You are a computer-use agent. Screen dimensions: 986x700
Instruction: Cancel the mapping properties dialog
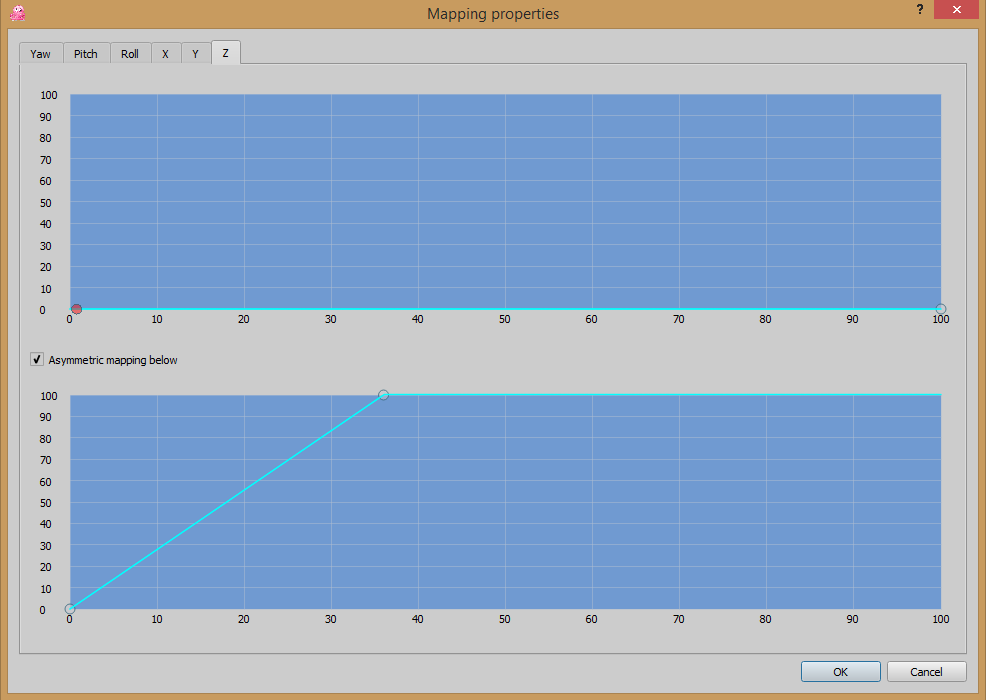926,672
